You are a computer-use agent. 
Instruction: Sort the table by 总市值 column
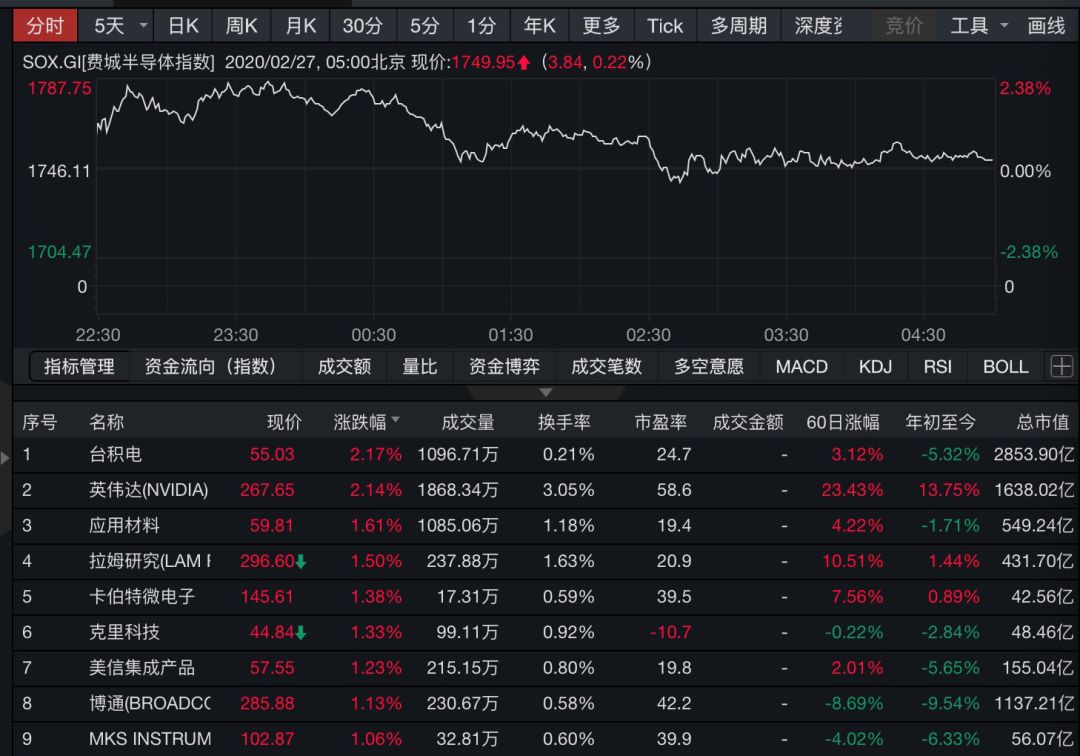click(1043, 422)
